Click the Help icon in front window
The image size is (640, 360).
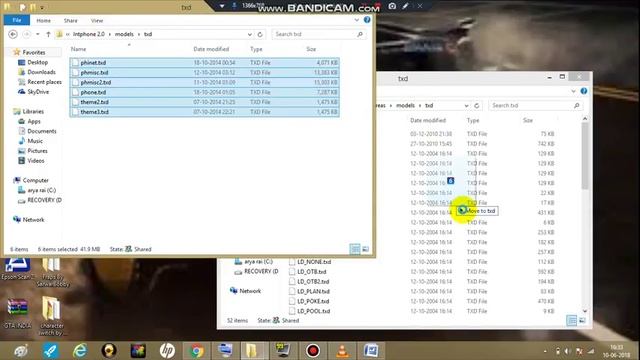(x=367, y=20)
